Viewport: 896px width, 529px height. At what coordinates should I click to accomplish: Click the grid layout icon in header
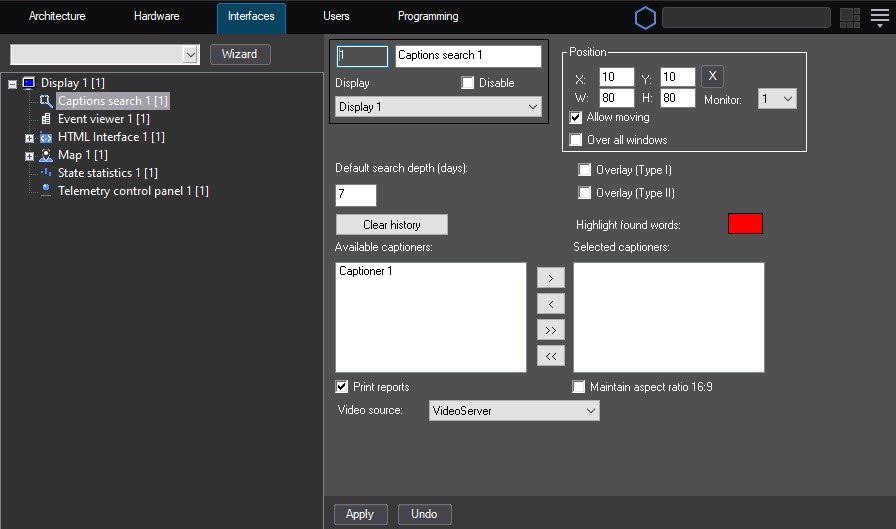849,17
